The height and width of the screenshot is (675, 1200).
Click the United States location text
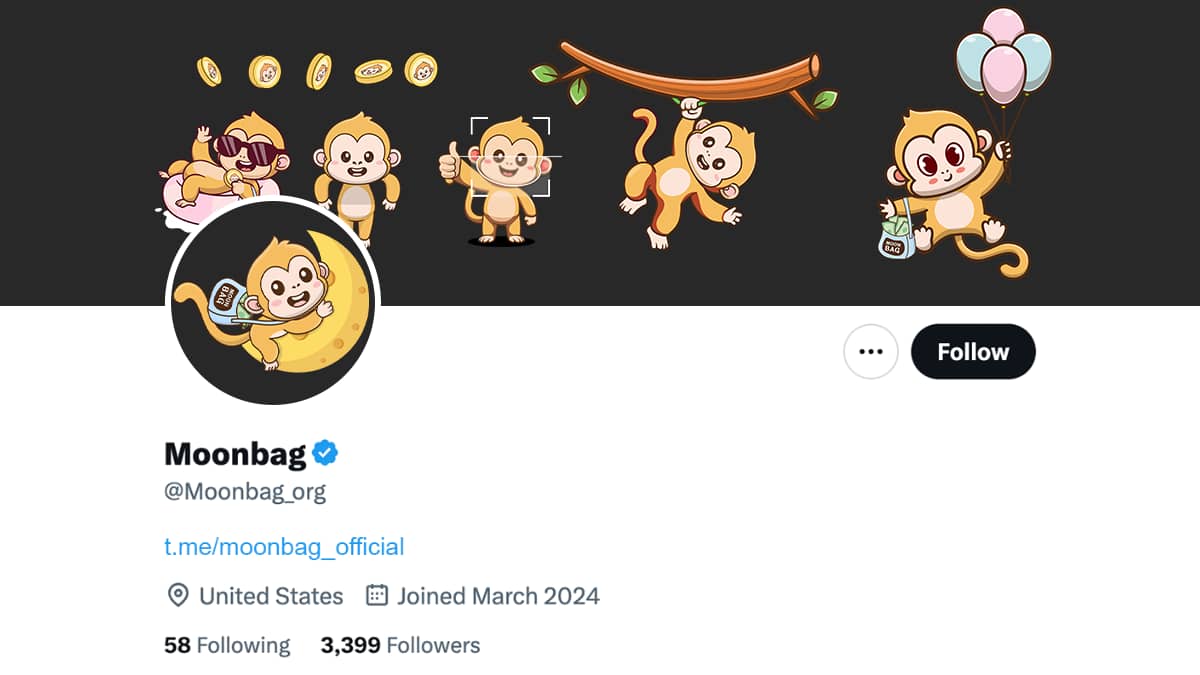click(x=271, y=596)
